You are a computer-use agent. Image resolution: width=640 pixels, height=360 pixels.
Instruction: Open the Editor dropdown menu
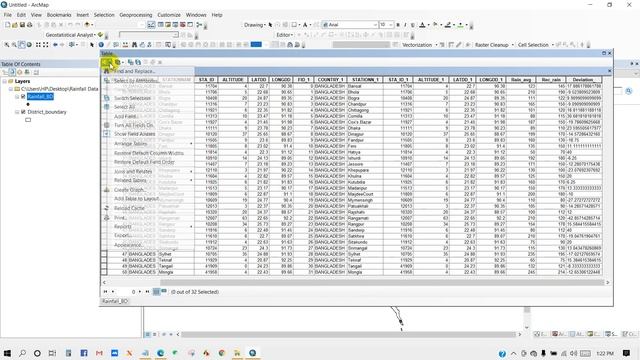pyautogui.click(x=284, y=35)
